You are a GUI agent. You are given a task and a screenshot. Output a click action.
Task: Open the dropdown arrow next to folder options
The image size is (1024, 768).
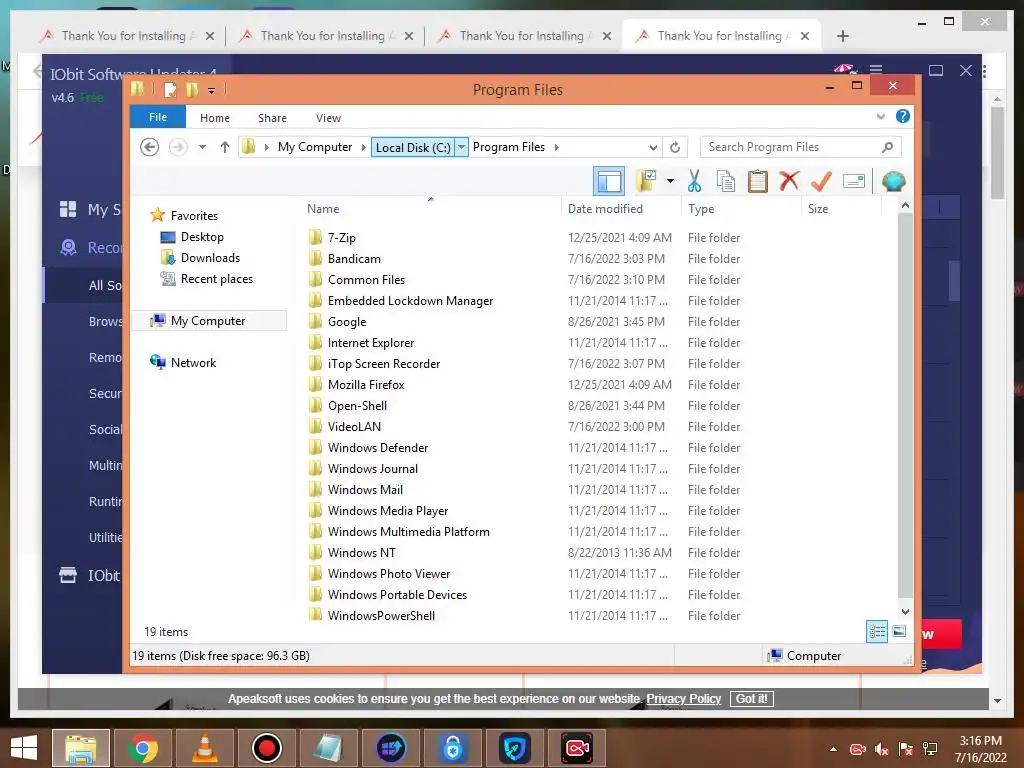tap(670, 181)
